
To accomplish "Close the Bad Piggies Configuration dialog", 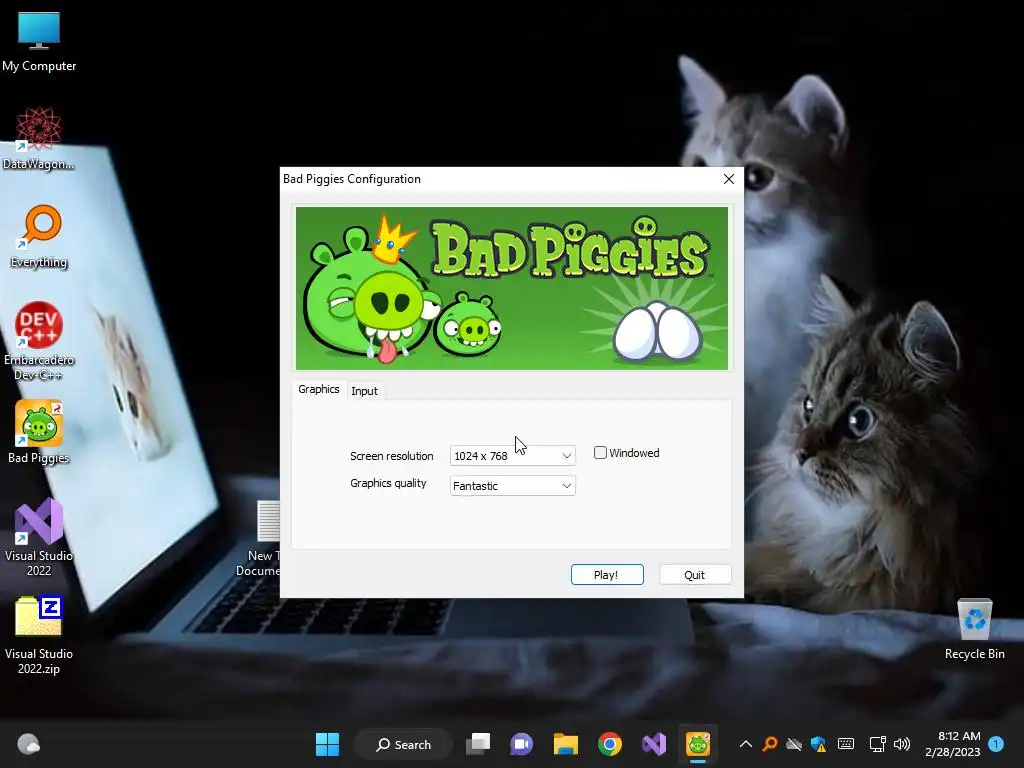I will point(729,179).
